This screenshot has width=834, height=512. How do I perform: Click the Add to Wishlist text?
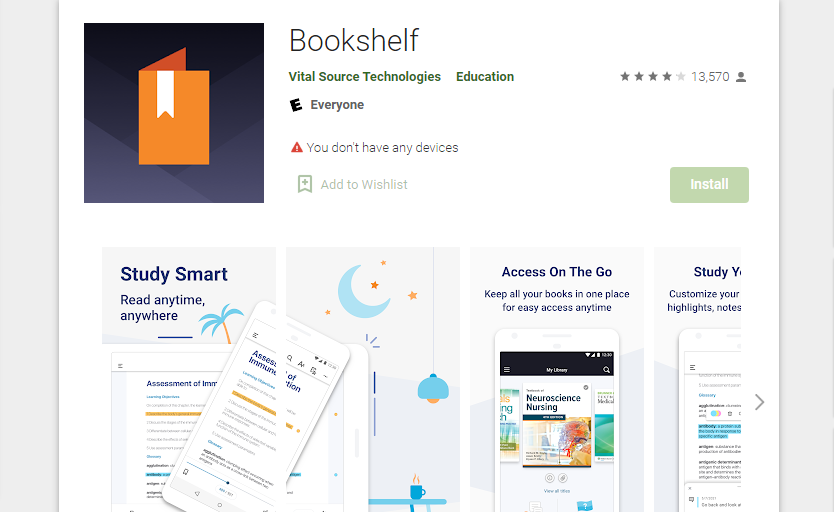tap(364, 184)
